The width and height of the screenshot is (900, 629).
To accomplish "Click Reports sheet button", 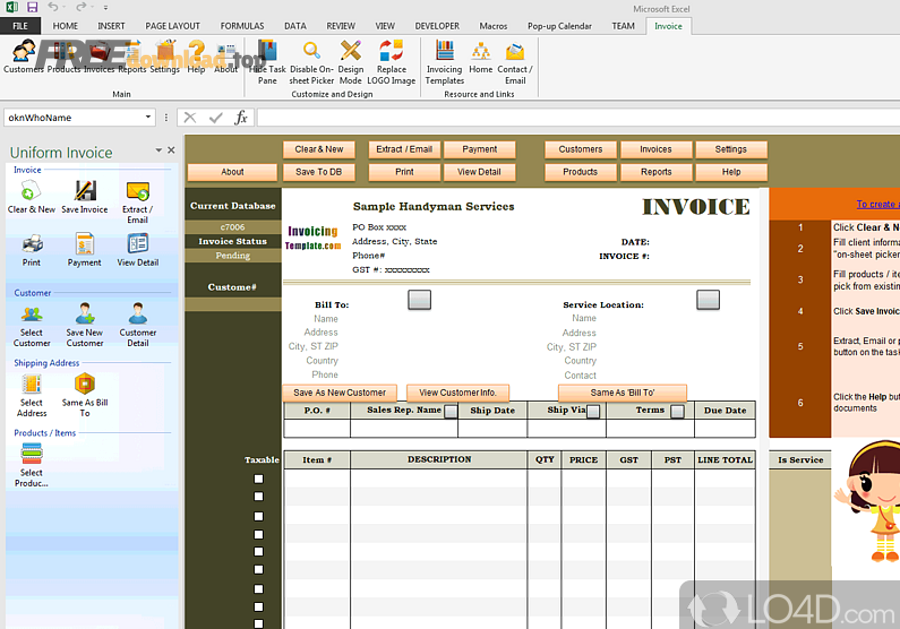I will (x=656, y=172).
